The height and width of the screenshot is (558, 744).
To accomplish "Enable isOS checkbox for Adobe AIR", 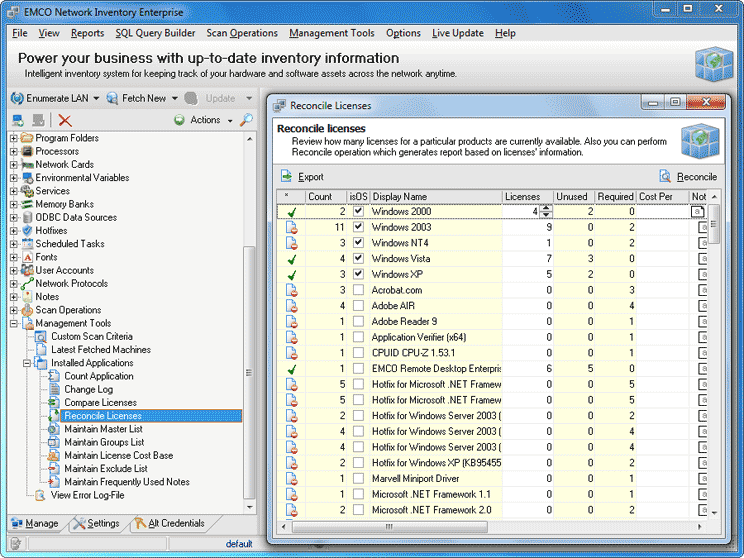I will (x=358, y=306).
